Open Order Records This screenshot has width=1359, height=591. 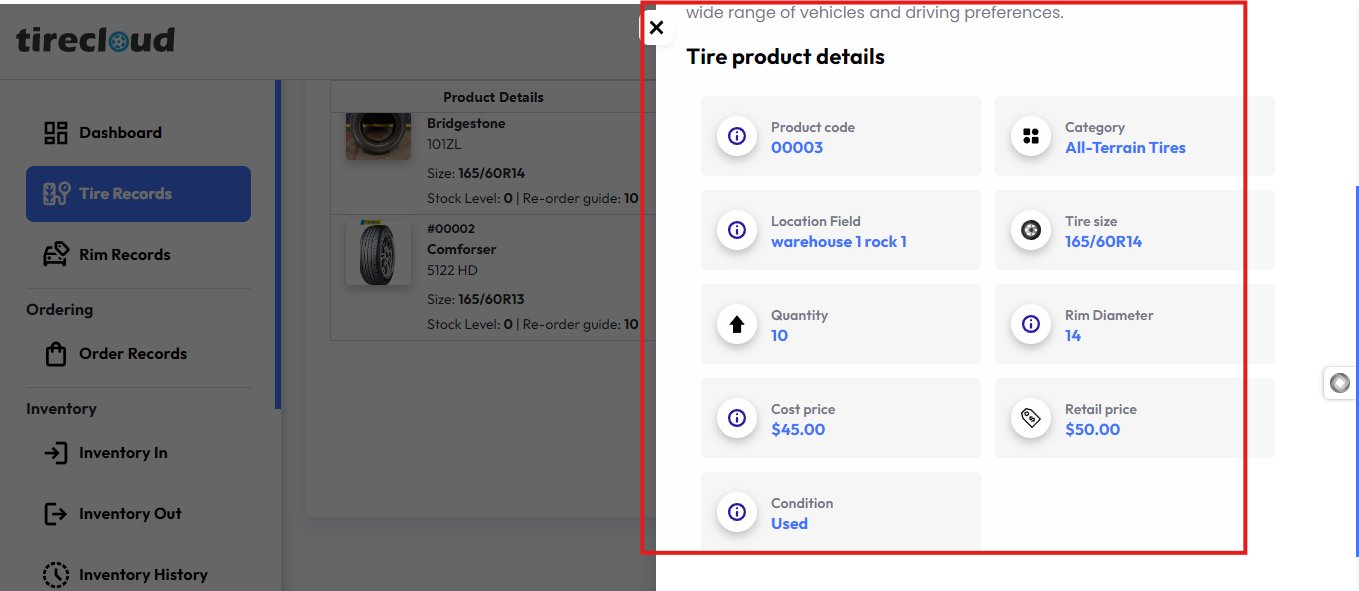click(x=132, y=354)
